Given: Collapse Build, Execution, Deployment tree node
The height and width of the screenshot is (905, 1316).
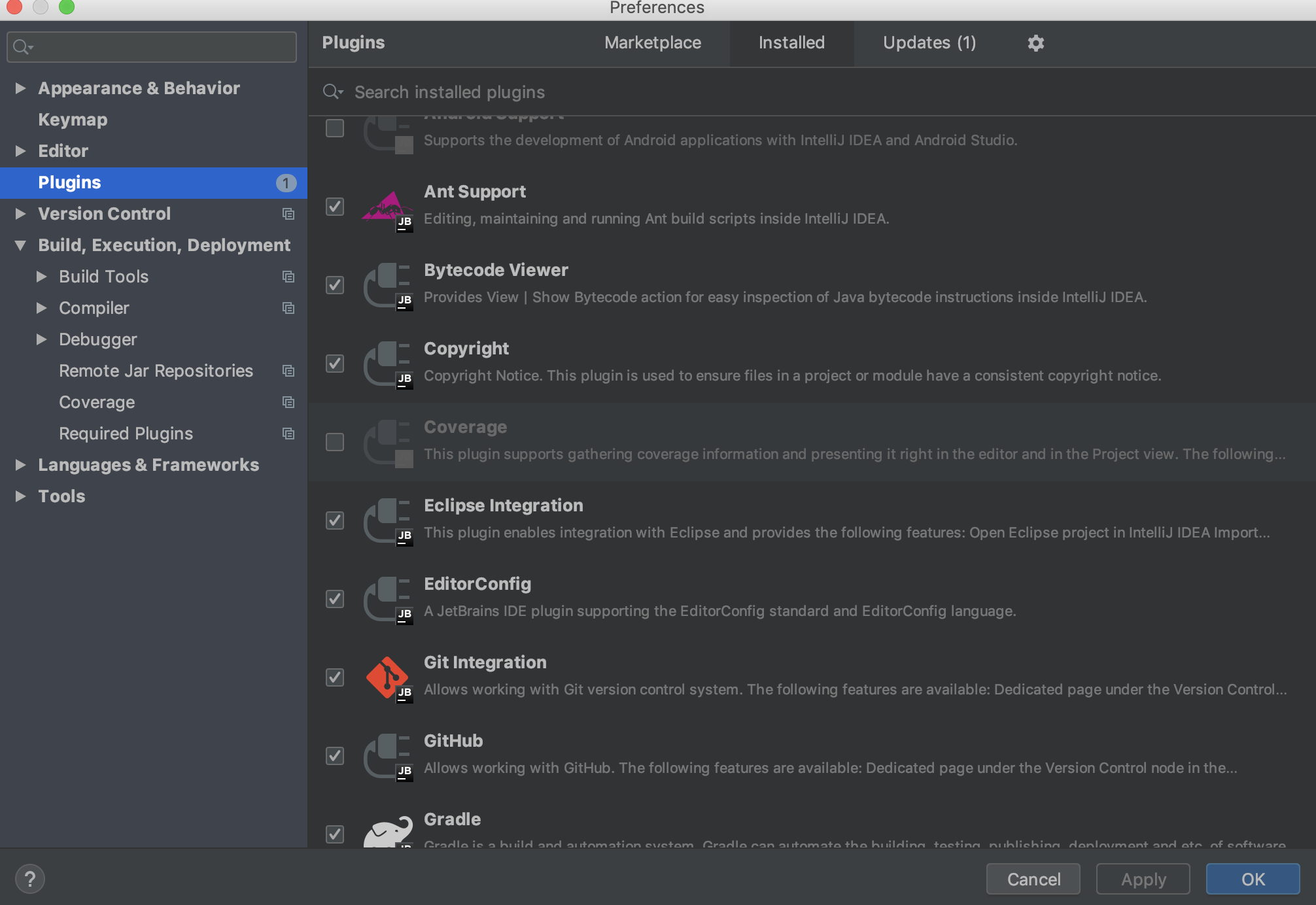Looking at the screenshot, I should [20, 245].
